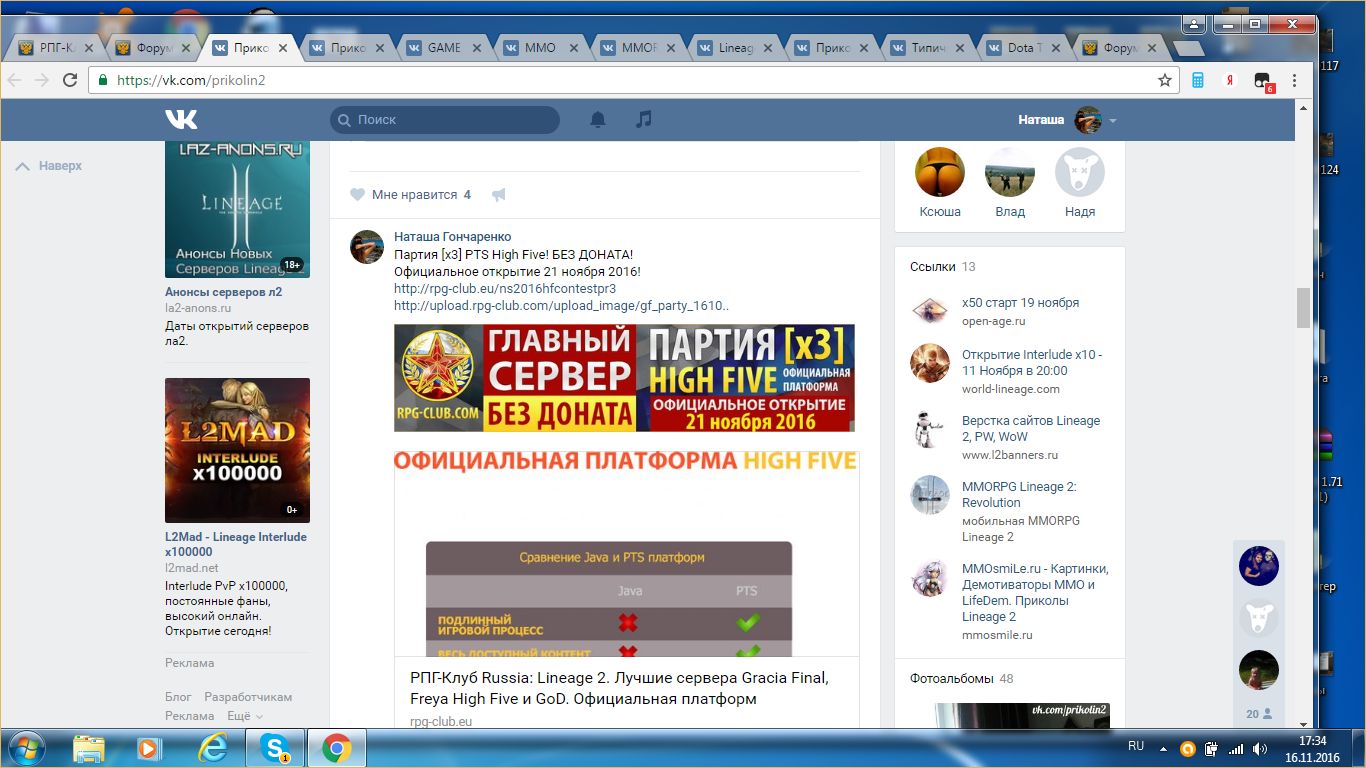Go back to top with Наверх
Image resolution: width=1366 pixels, height=768 pixels.
(49, 166)
